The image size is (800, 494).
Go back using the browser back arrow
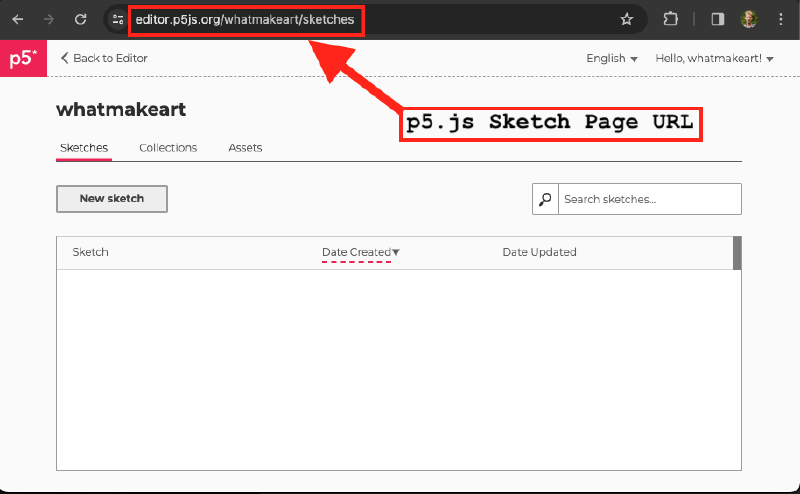(18, 19)
